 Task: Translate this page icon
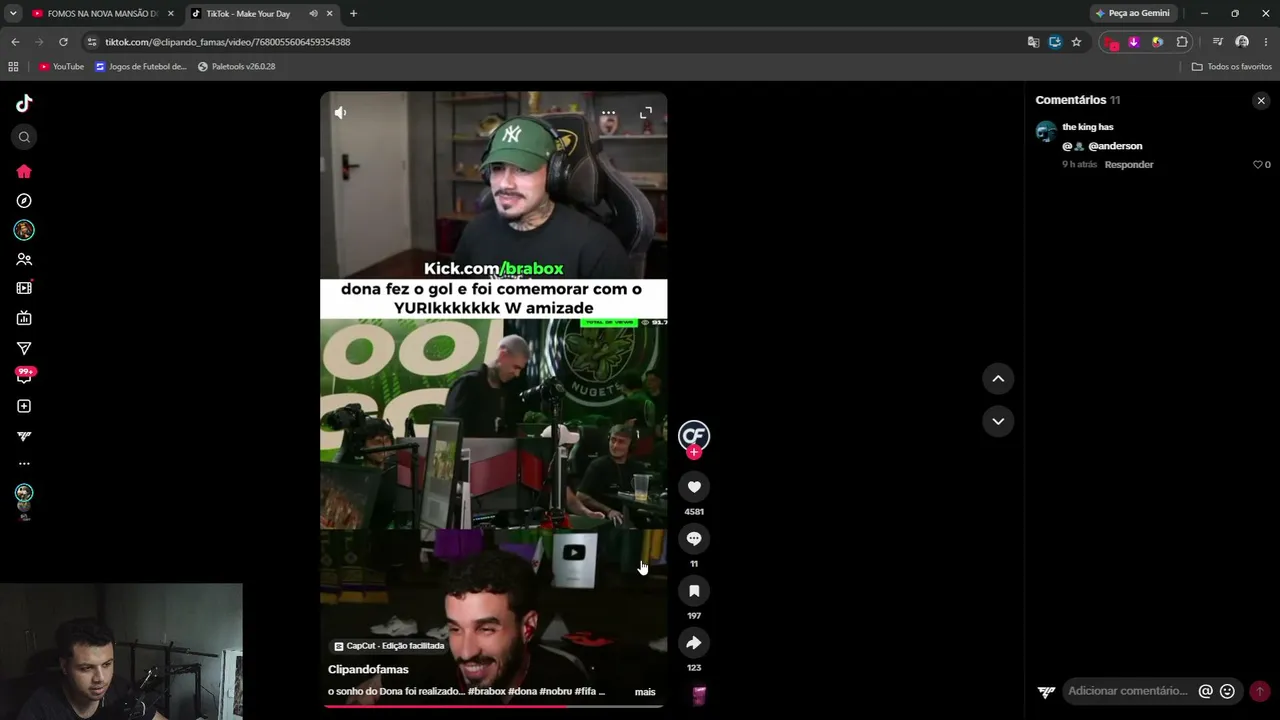point(1033,42)
